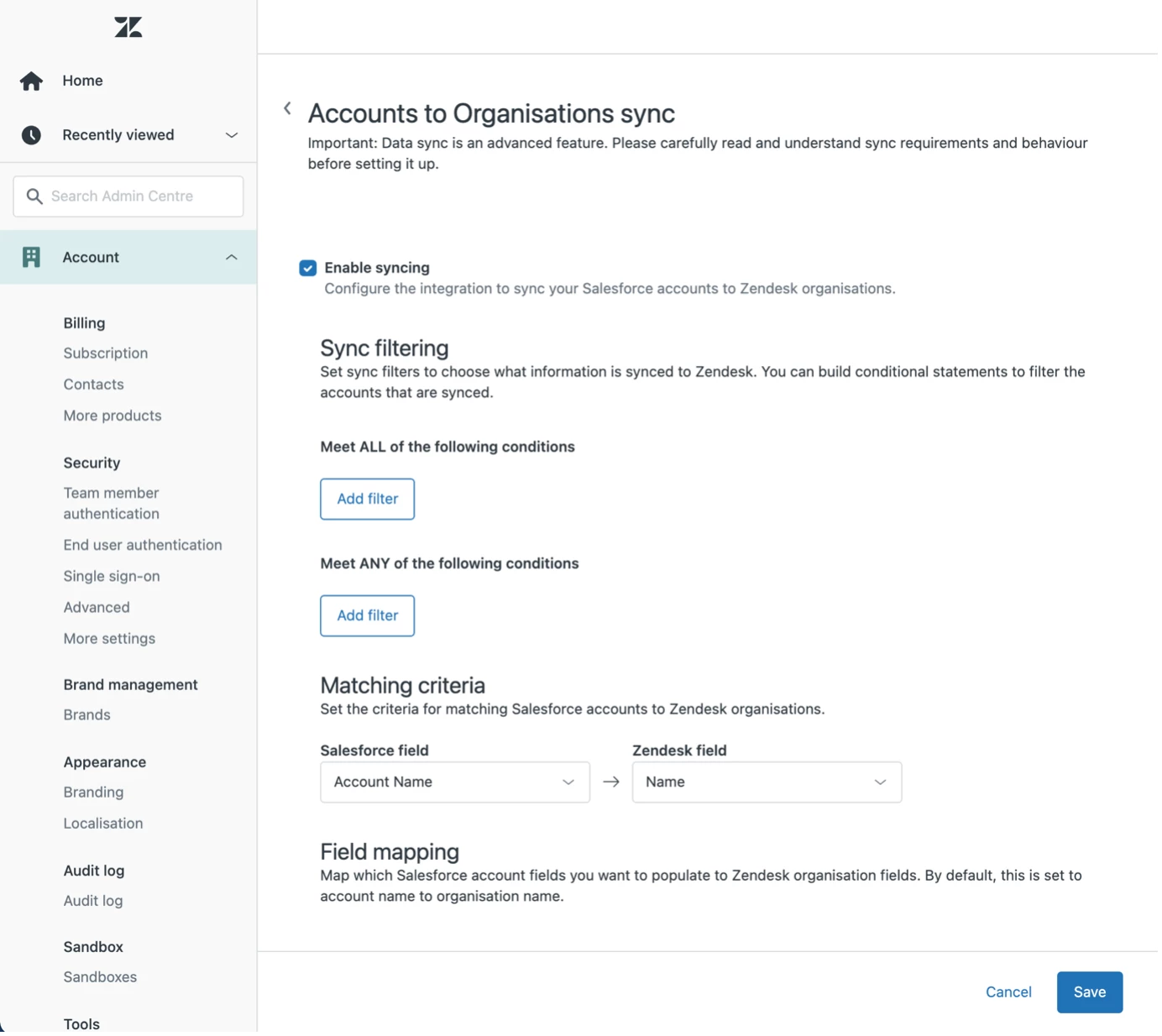Click the Security section heading
Image resolution: width=1162 pixels, height=1036 pixels.
[x=92, y=463]
